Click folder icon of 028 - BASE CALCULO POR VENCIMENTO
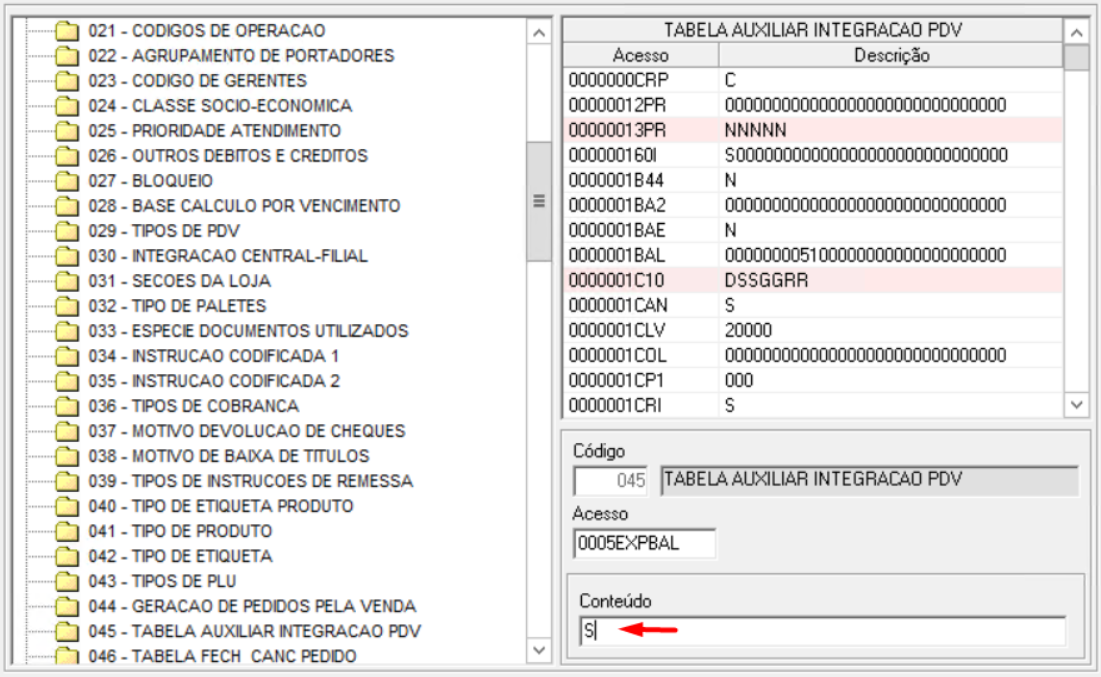This screenshot has height=677, width=1101. 67,206
